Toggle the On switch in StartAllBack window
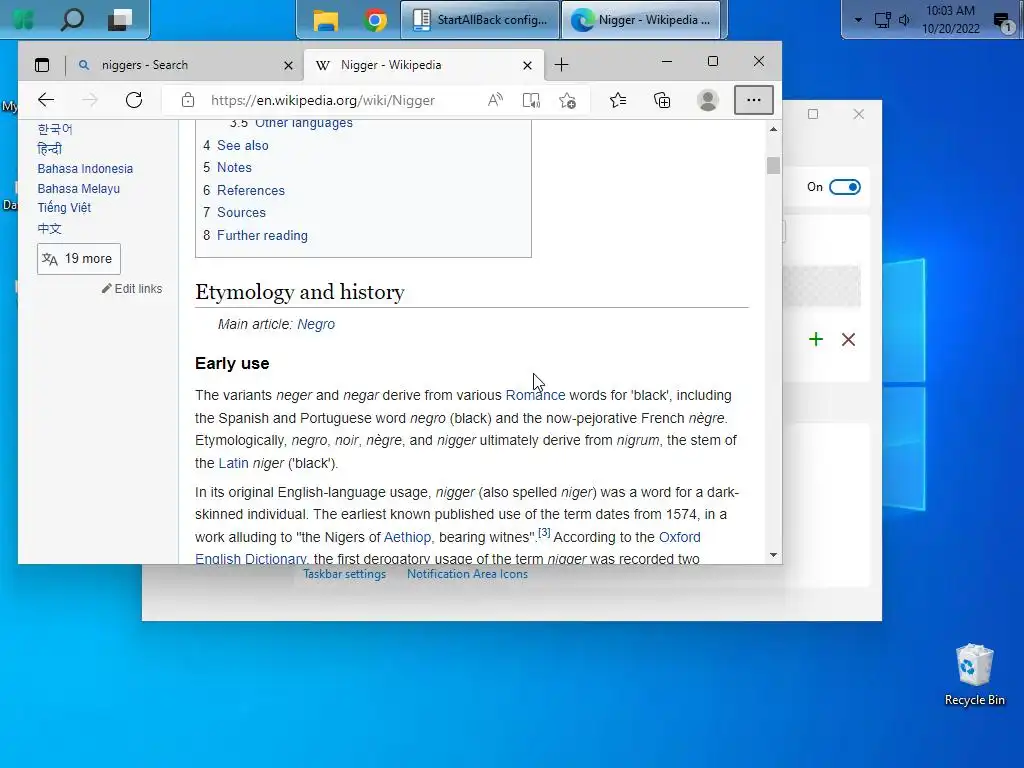The width and height of the screenshot is (1024, 768). [844, 187]
